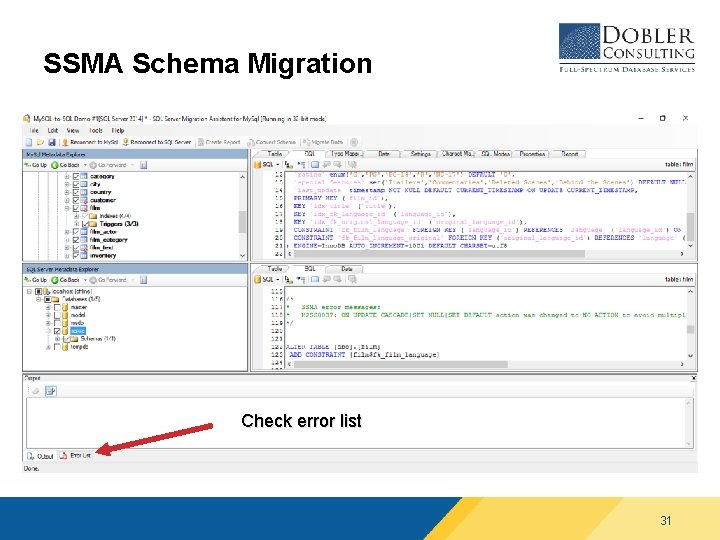720x540 pixels.
Task: Click the disabled icon after Migrate Data
Action: 354,142
